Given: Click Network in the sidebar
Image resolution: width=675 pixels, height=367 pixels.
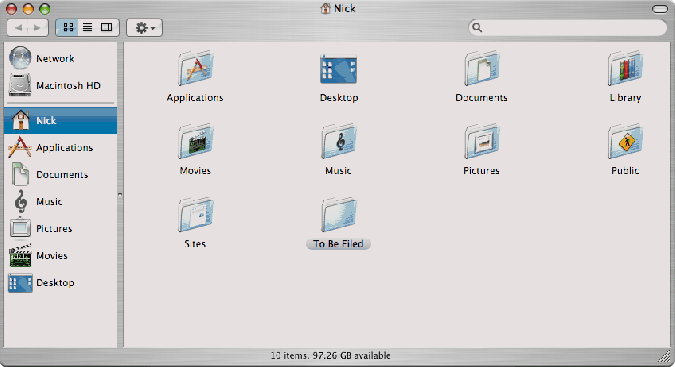Looking at the screenshot, I should point(60,58).
